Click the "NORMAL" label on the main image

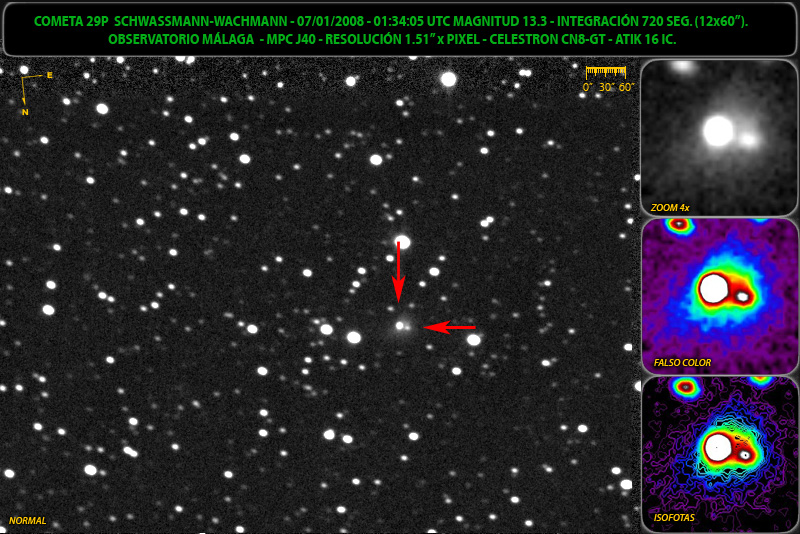coord(28,521)
